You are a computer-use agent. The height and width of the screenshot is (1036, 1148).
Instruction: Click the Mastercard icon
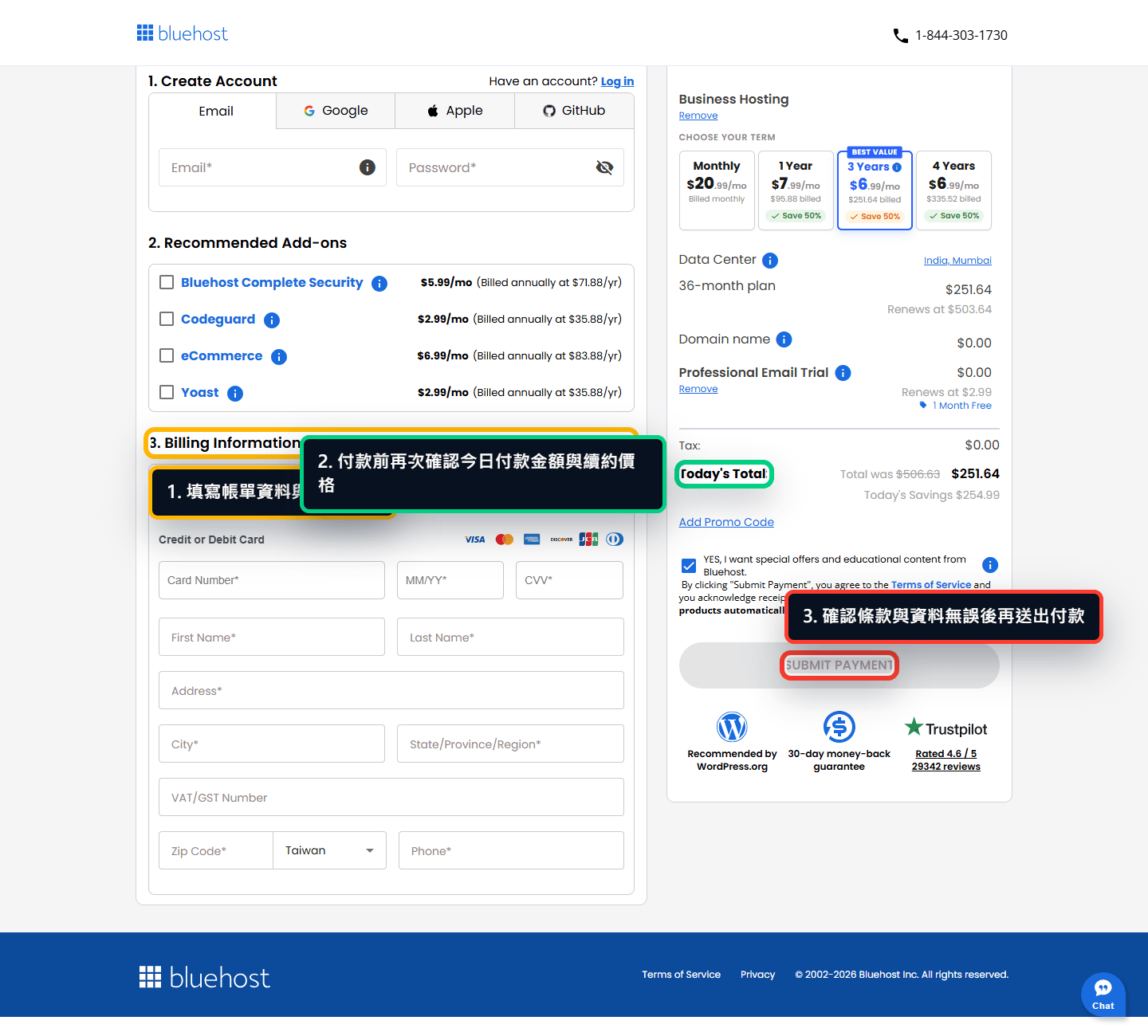click(504, 540)
